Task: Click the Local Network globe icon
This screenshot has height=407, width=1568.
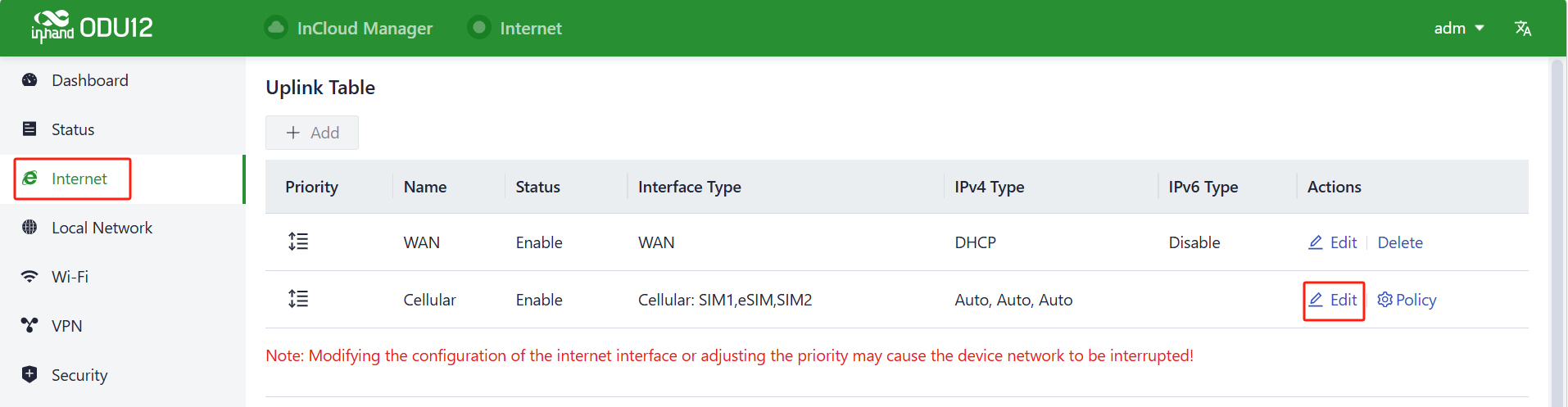Action: pos(29,228)
